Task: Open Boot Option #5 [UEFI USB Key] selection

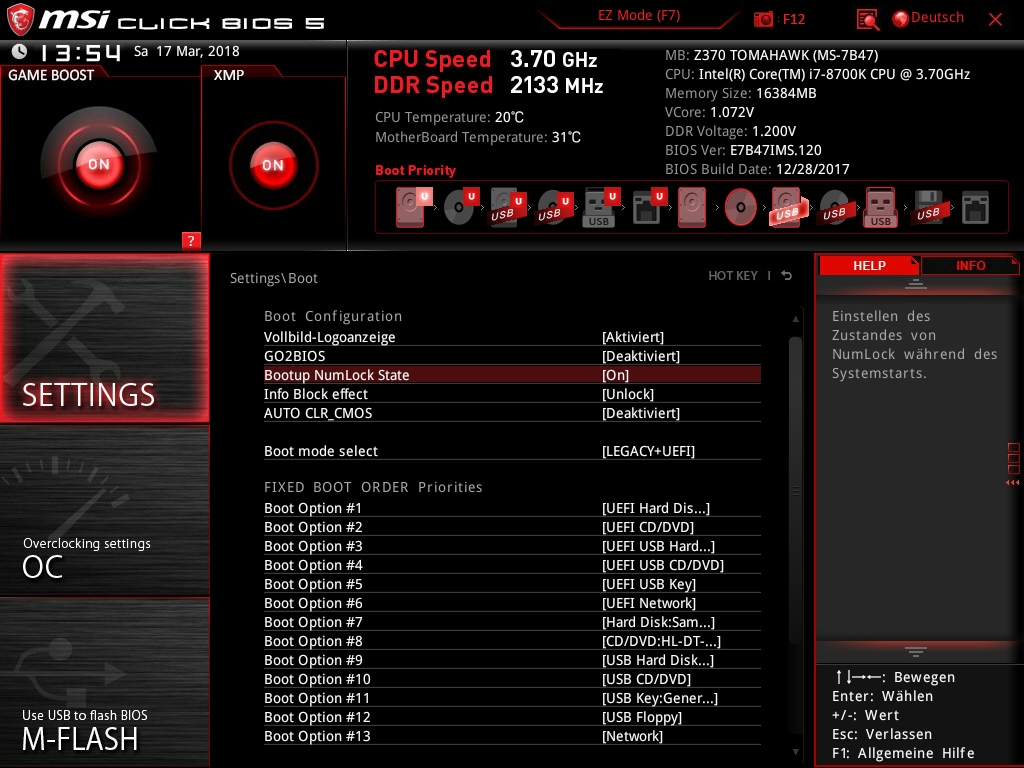Action: click(649, 584)
